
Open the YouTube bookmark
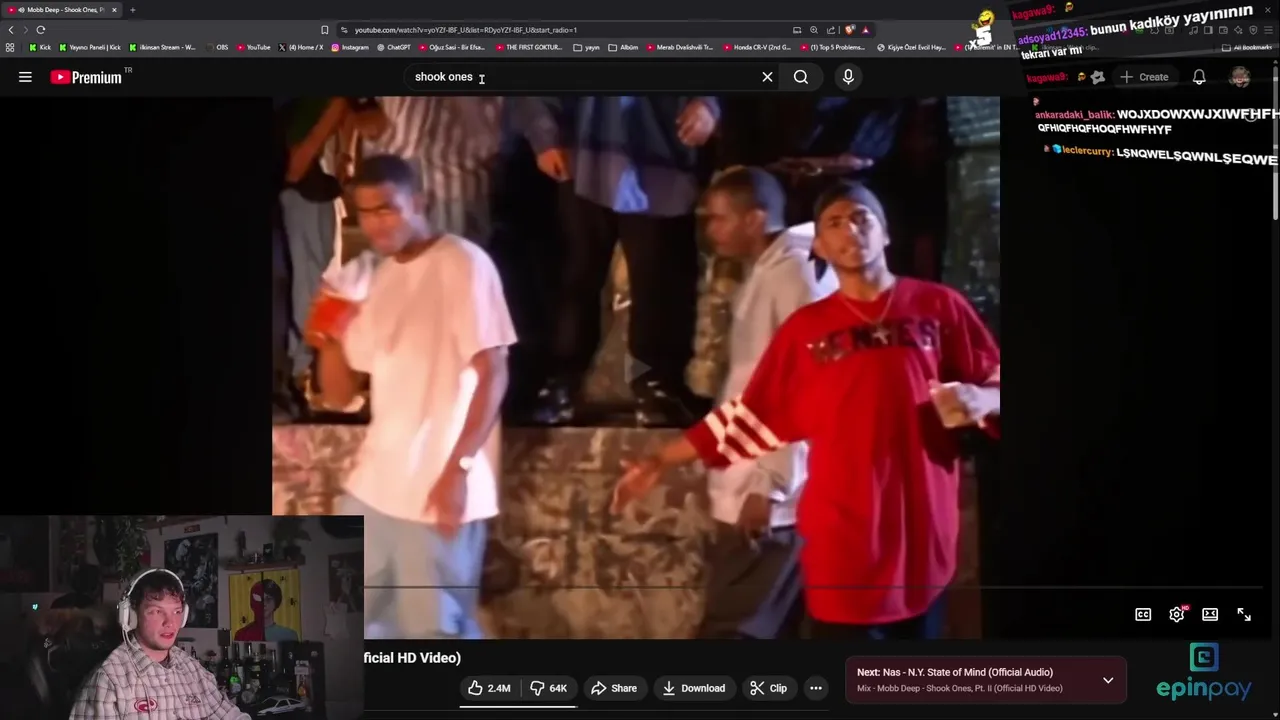click(x=253, y=47)
